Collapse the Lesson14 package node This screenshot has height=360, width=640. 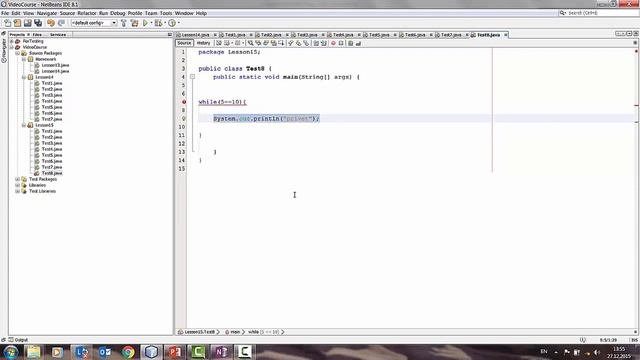click(24, 77)
